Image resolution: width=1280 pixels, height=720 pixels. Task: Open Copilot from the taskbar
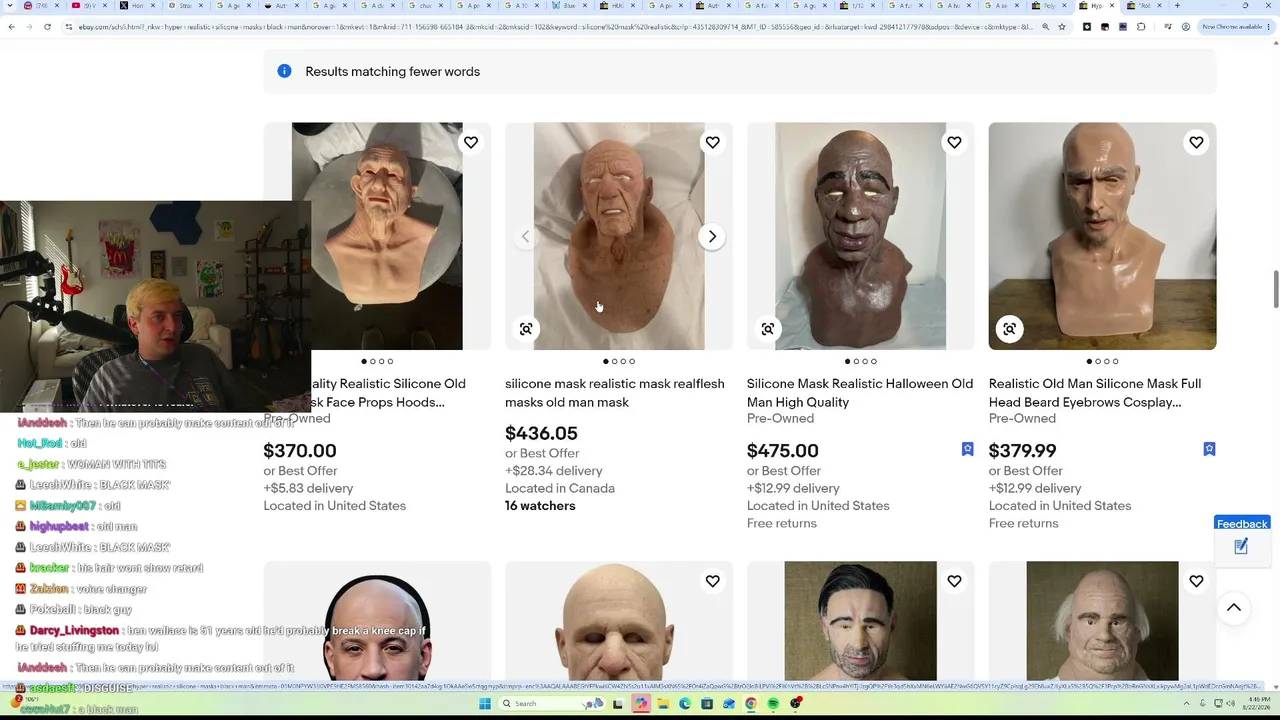641,704
